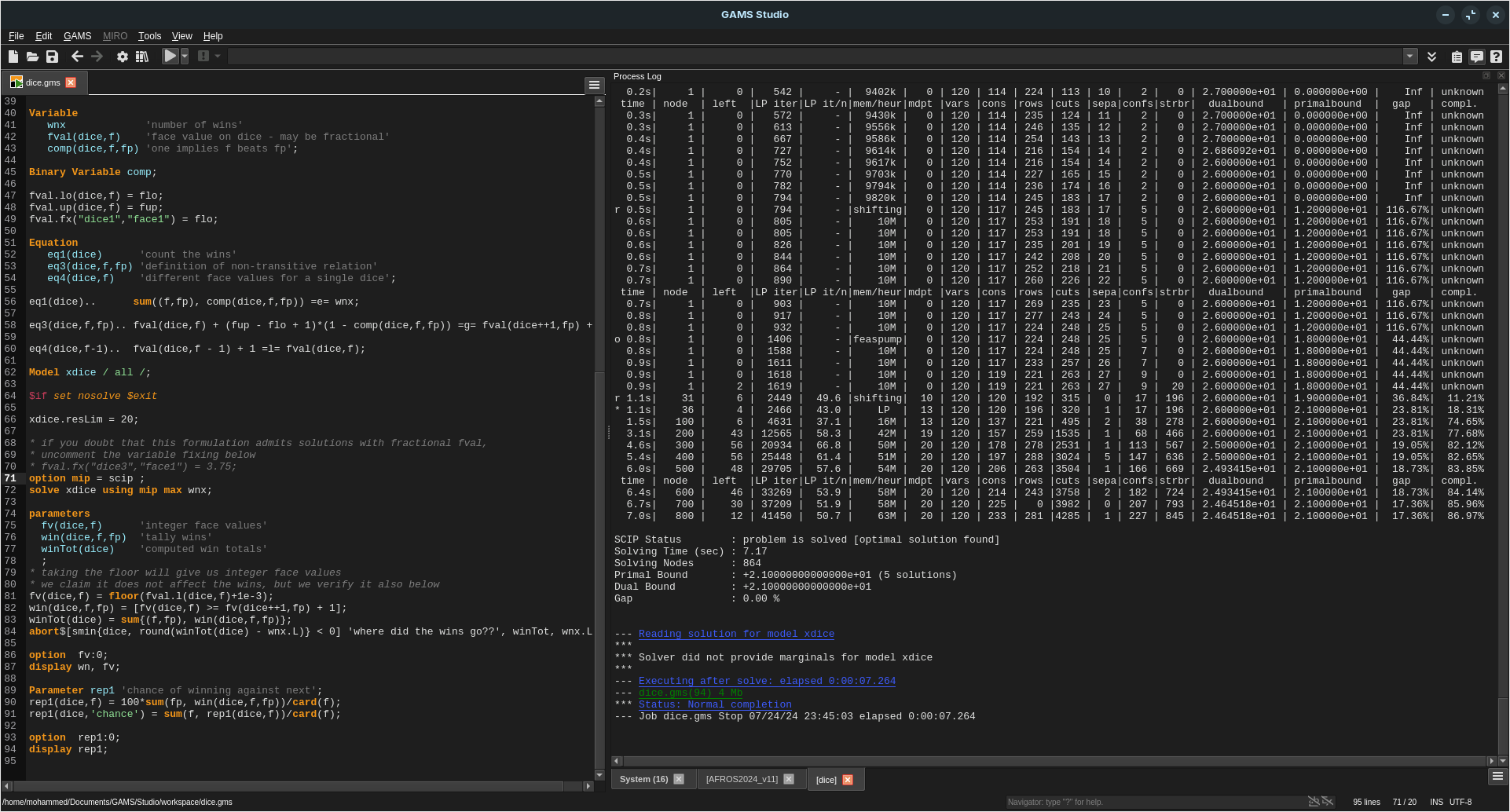Image resolution: width=1510 pixels, height=812 pixels.
Task: Toggle the Process Log output panel
Action: [1476, 57]
